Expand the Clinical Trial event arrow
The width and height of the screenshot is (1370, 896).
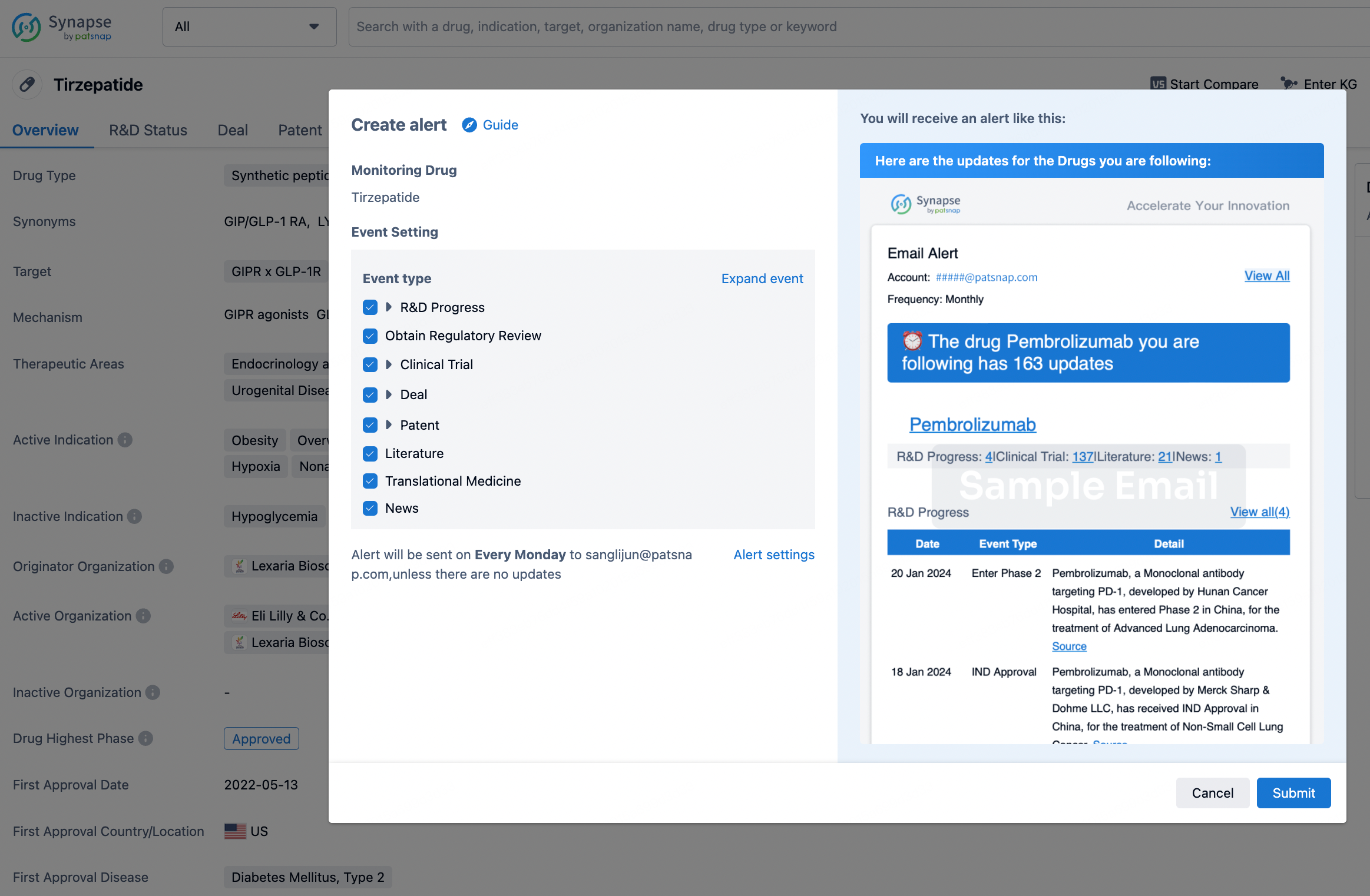[389, 364]
